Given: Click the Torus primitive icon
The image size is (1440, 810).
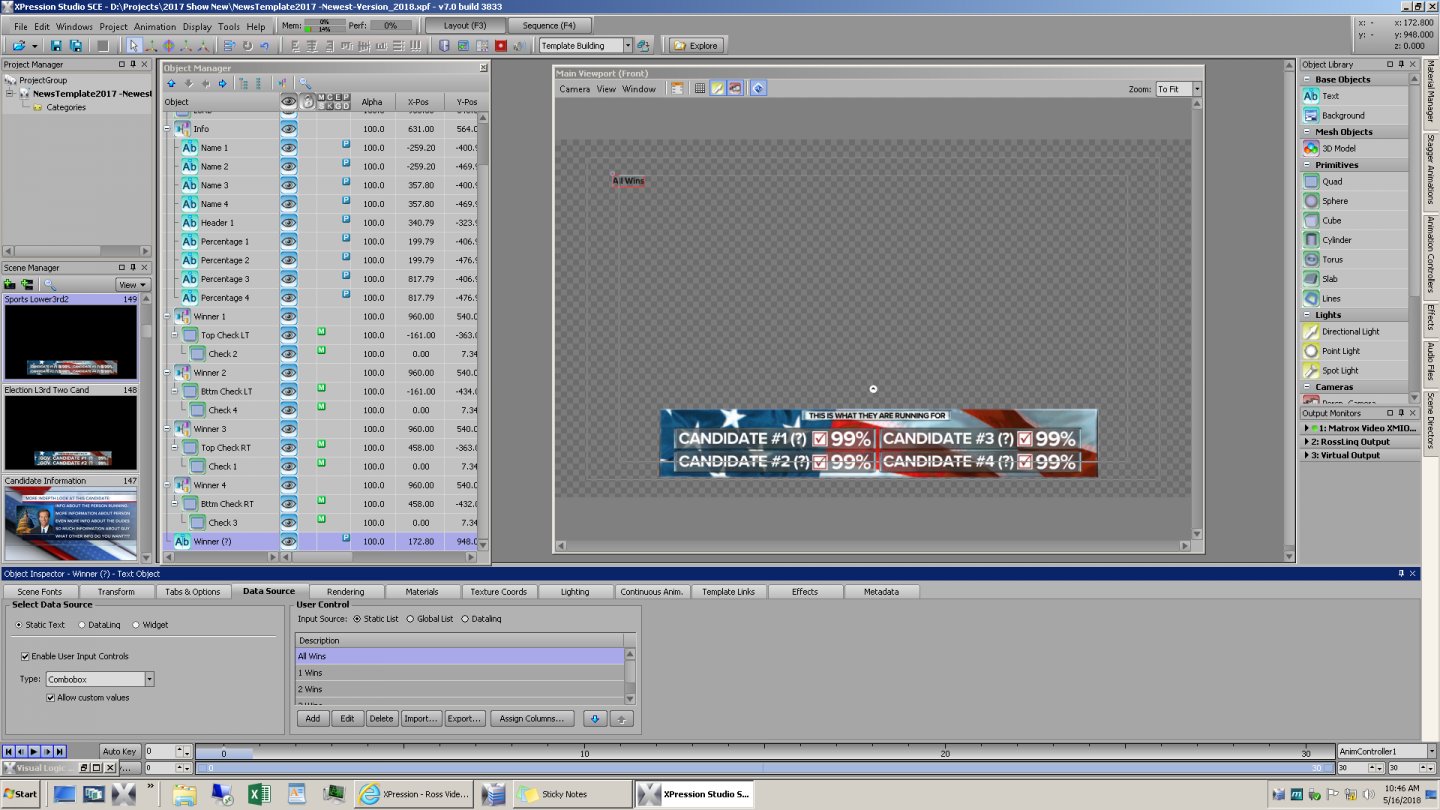Looking at the screenshot, I should click(x=1311, y=259).
